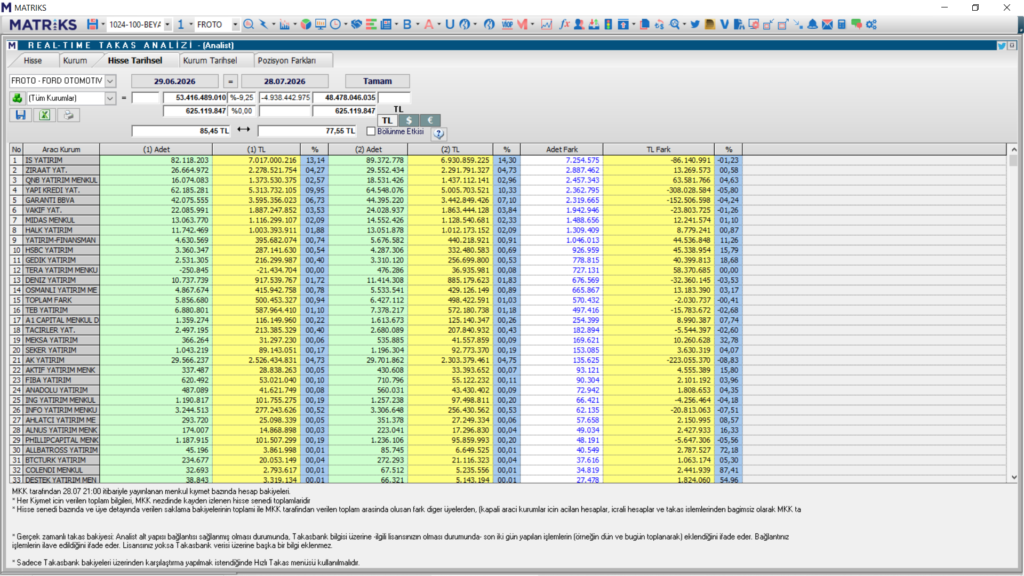Viewport: 1024px width, 576px height.
Task: Open the magnifier search icon in the main toolbar
Action: click(248, 24)
